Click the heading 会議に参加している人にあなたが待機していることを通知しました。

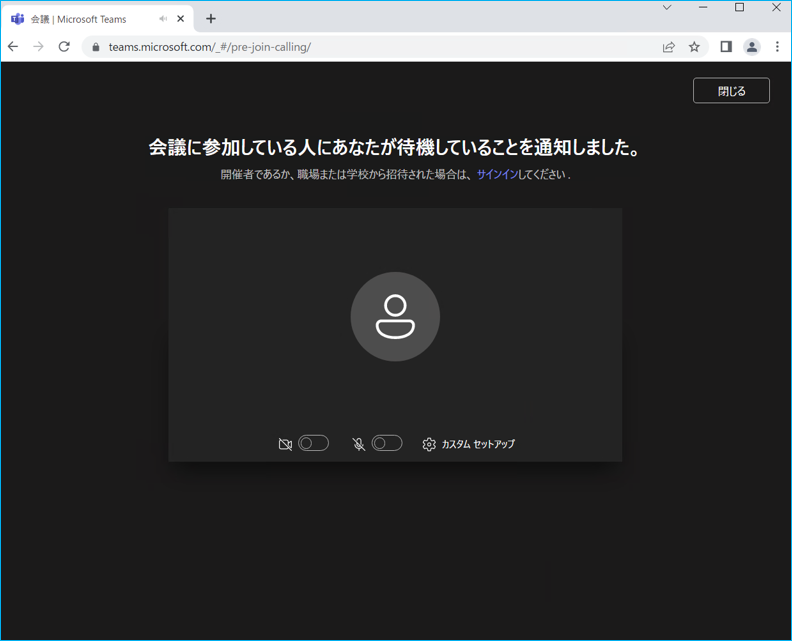point(395,147)
